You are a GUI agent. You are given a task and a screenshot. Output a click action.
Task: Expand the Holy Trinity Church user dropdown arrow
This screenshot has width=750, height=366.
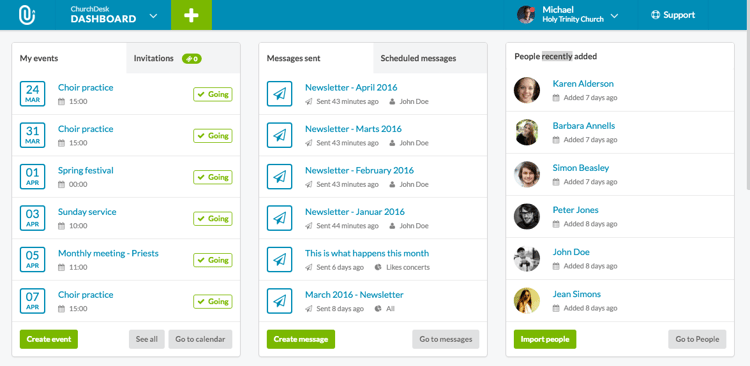coord(615,16)
